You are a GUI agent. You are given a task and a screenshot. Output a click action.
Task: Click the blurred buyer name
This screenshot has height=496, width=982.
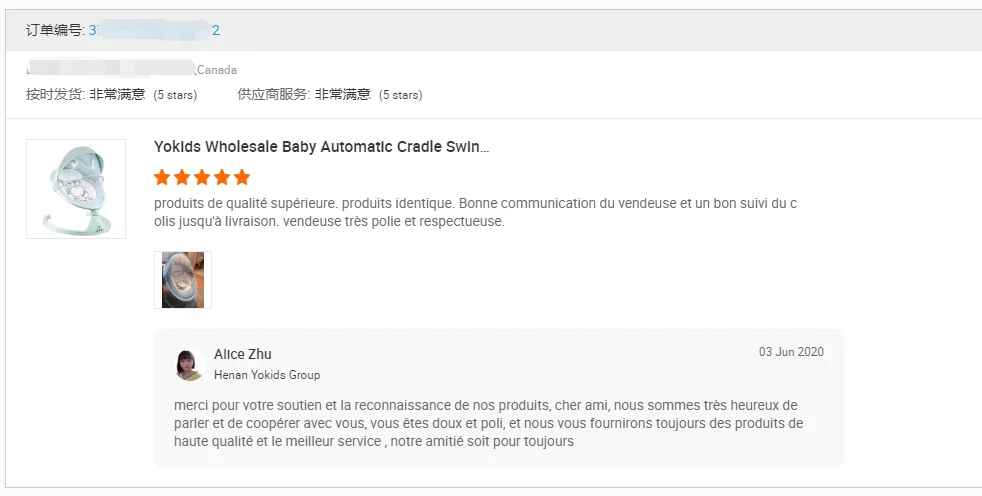click(110, 69)
